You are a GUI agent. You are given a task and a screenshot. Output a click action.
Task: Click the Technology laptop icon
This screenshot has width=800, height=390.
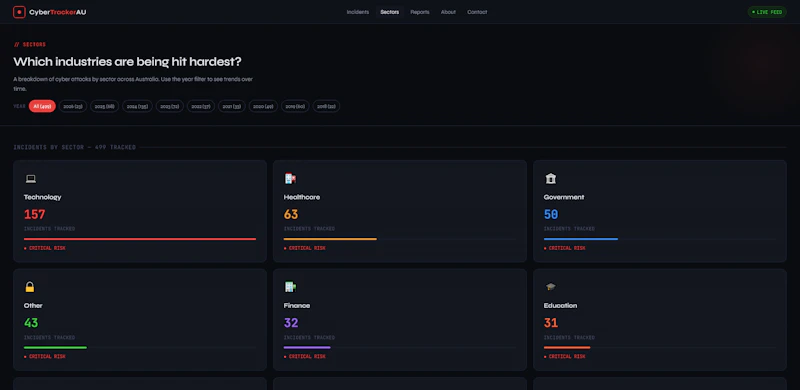tap(31, 179)
